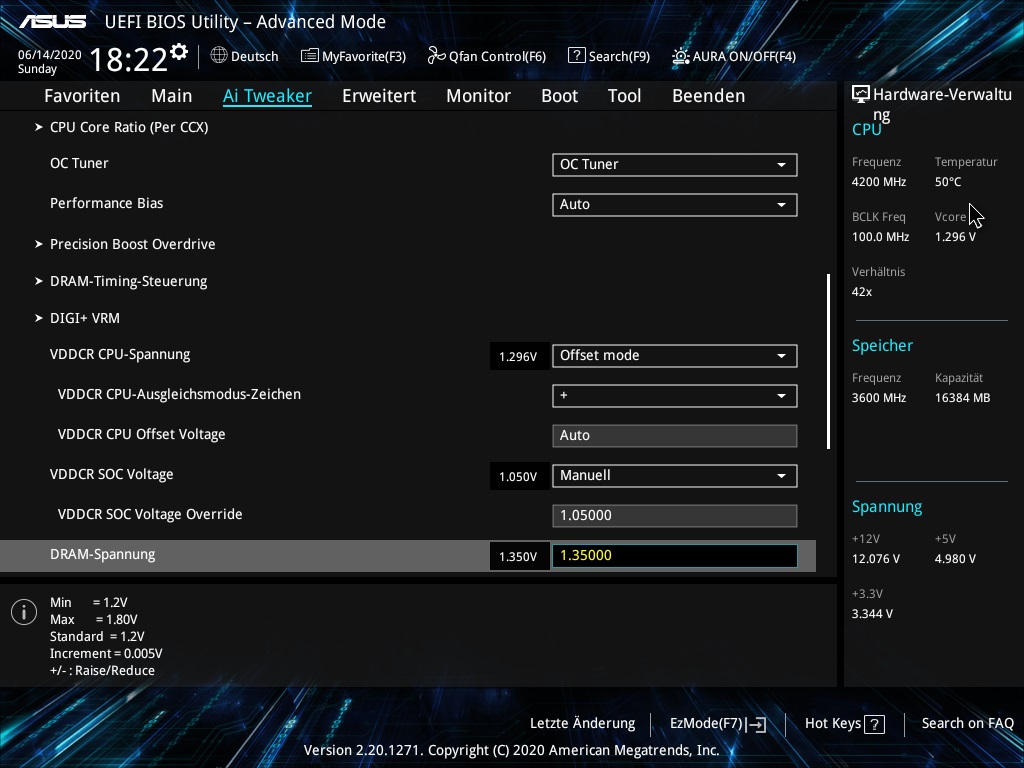Screen dimensions: 1024x768
Task: Open the Qfan Control fan icon
Action: (x=436, y=56)
